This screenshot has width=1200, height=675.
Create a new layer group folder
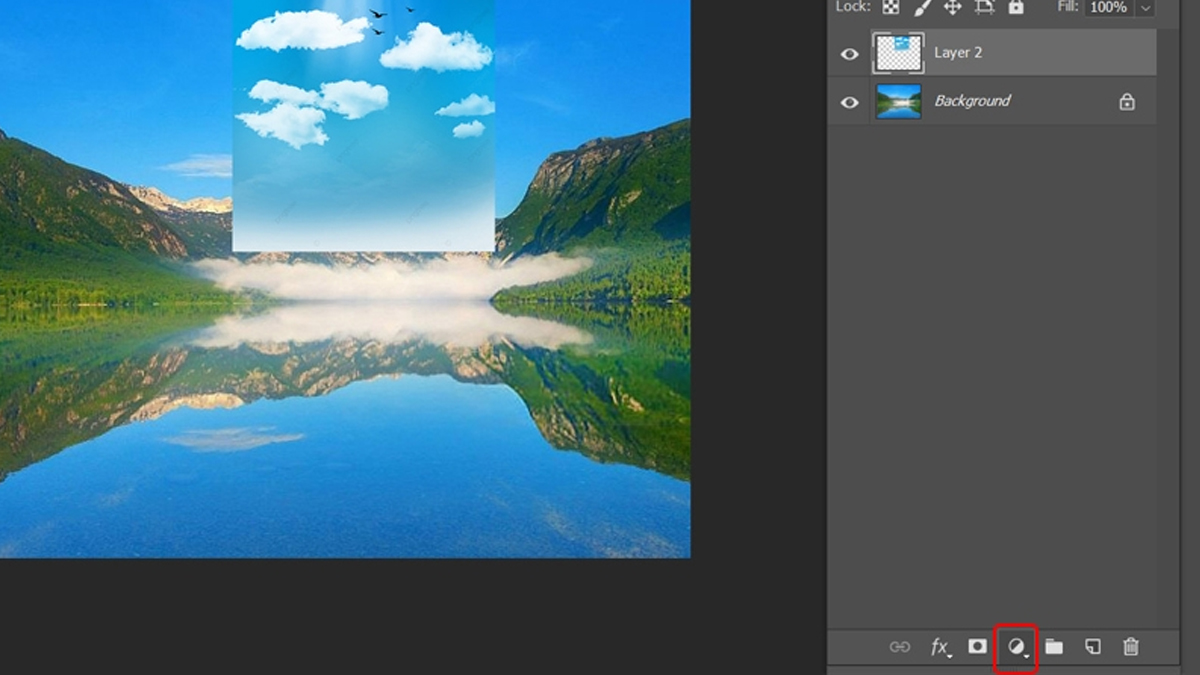click(x=1055, y=647)
